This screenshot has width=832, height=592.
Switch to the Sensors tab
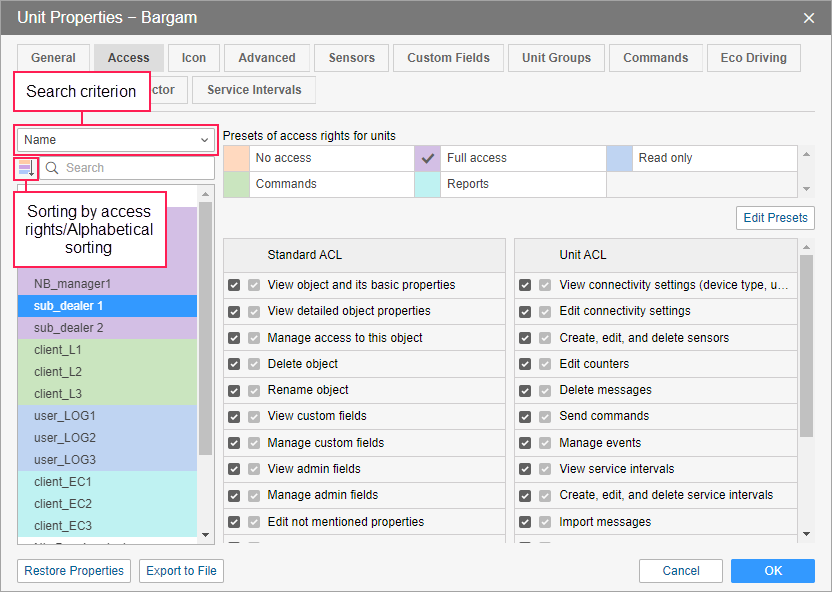350,58
